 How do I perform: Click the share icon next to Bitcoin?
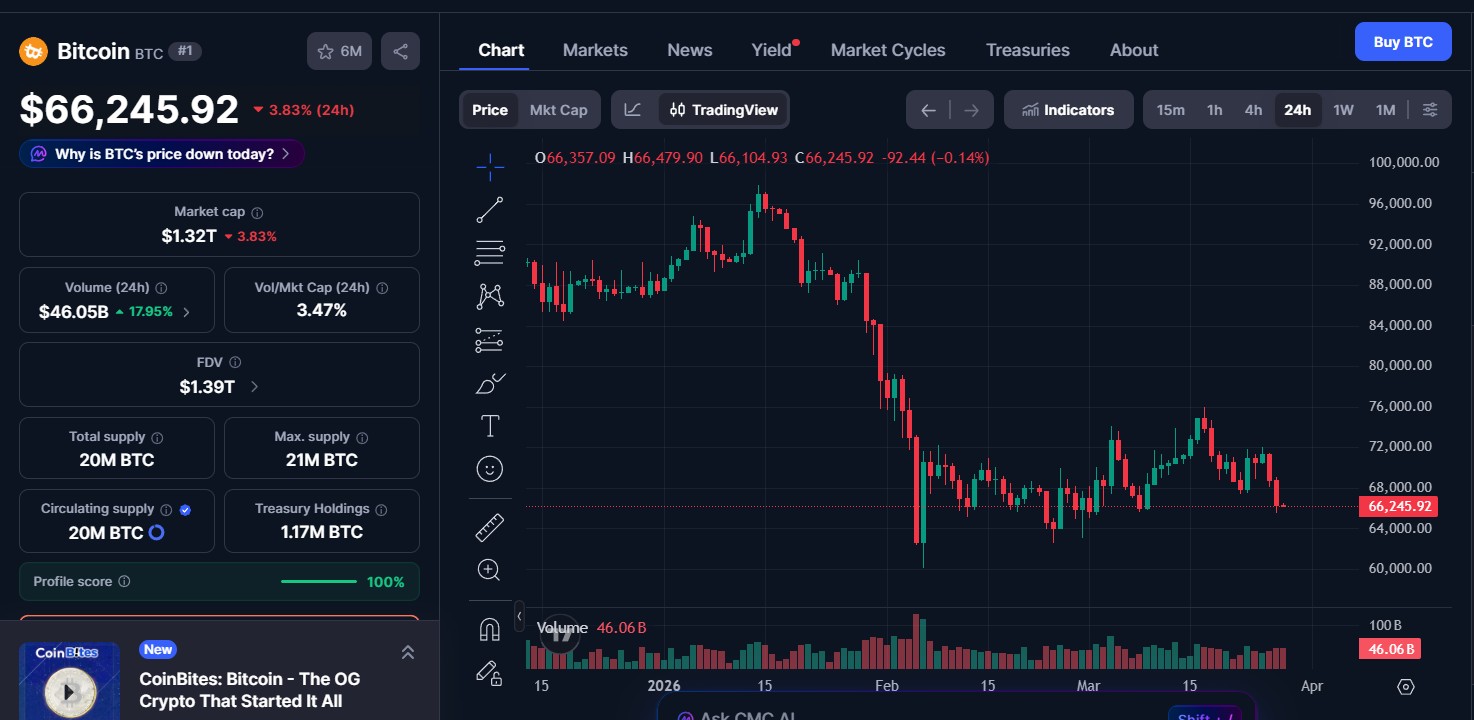[x=400, y=50]
